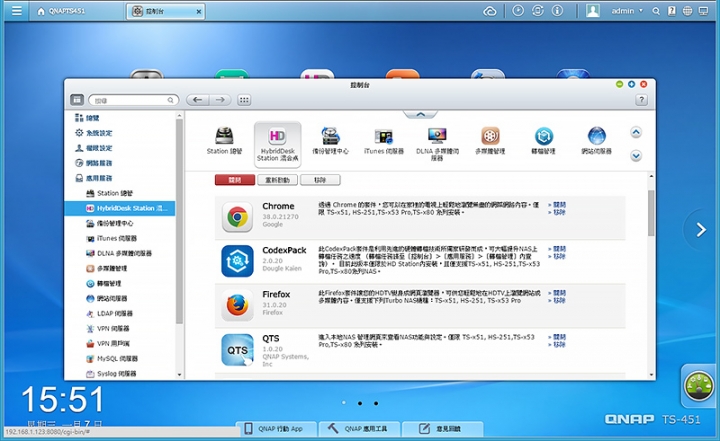Click 關閉 link in CodexPack row
720x441 pixels.
559,249
